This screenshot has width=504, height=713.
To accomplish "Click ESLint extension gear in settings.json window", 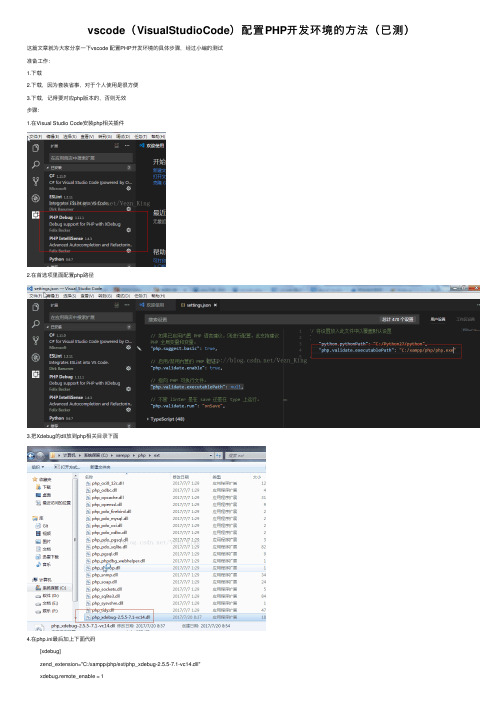I will pos(129,368).
